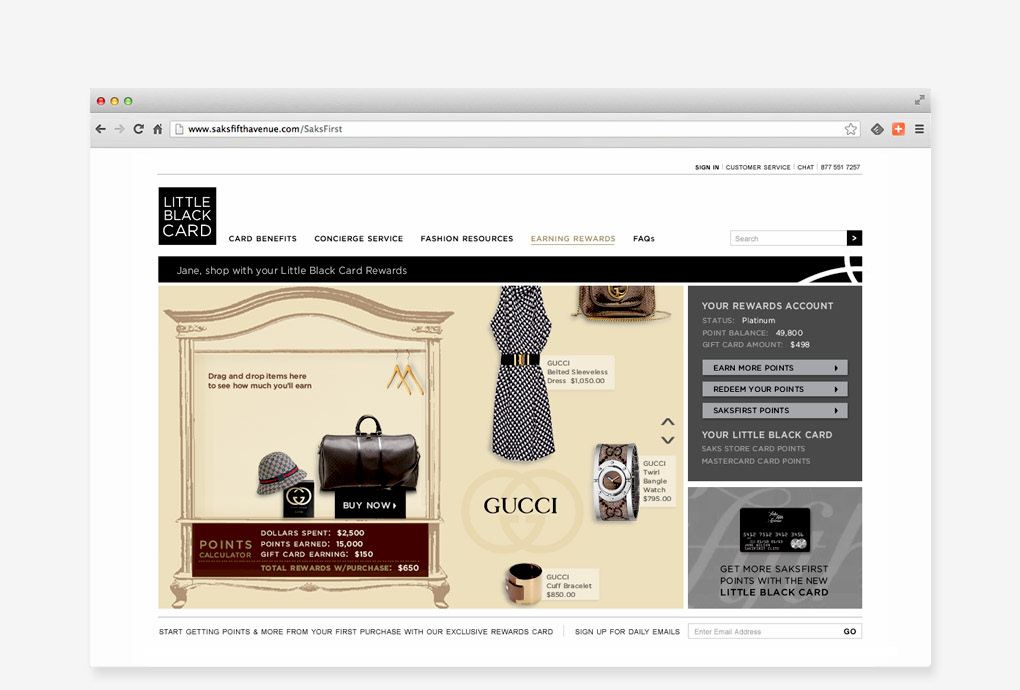Go to browser home icon

pos(157,129)
